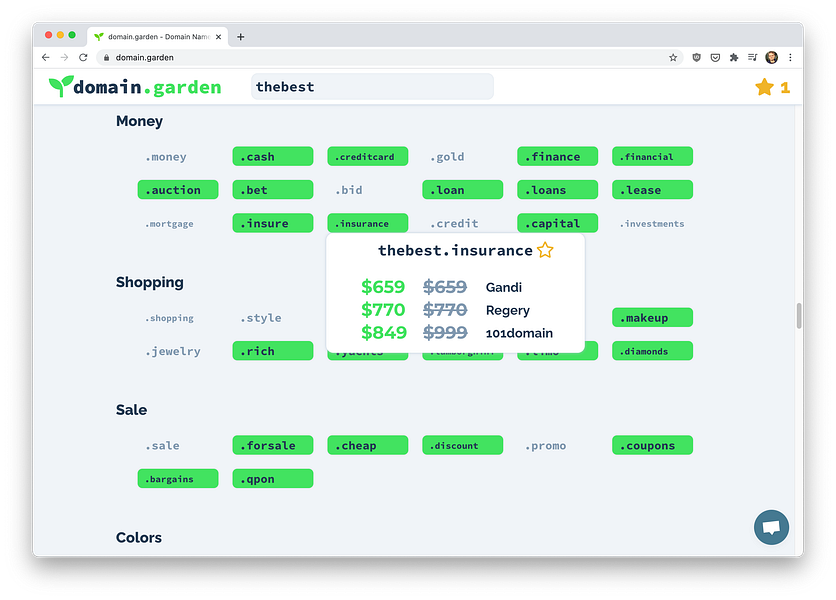Go back to the previous page
Viewport: 836px width, 600px height.
[x=46, y=58]
